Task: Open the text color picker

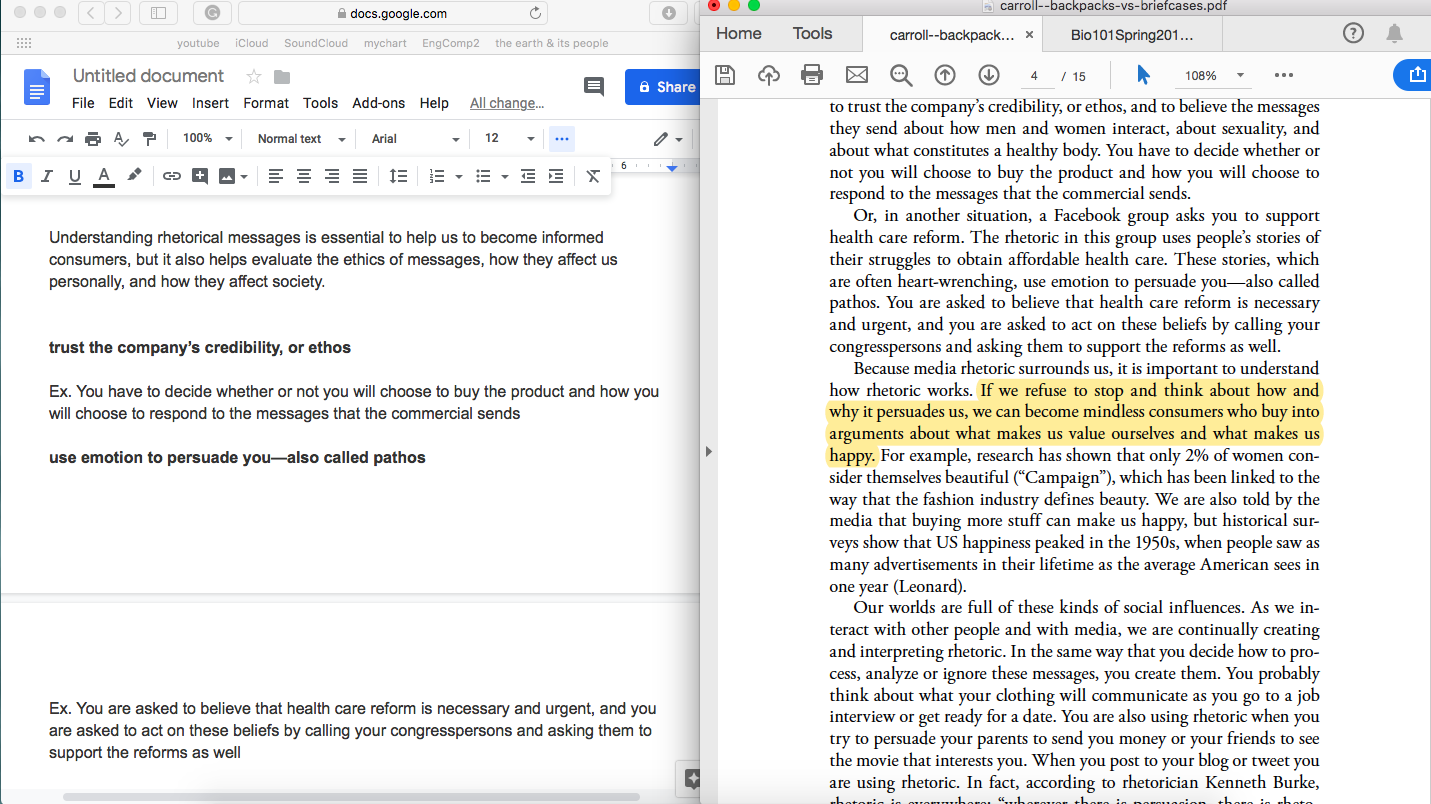Action: (x=103, y=177)
